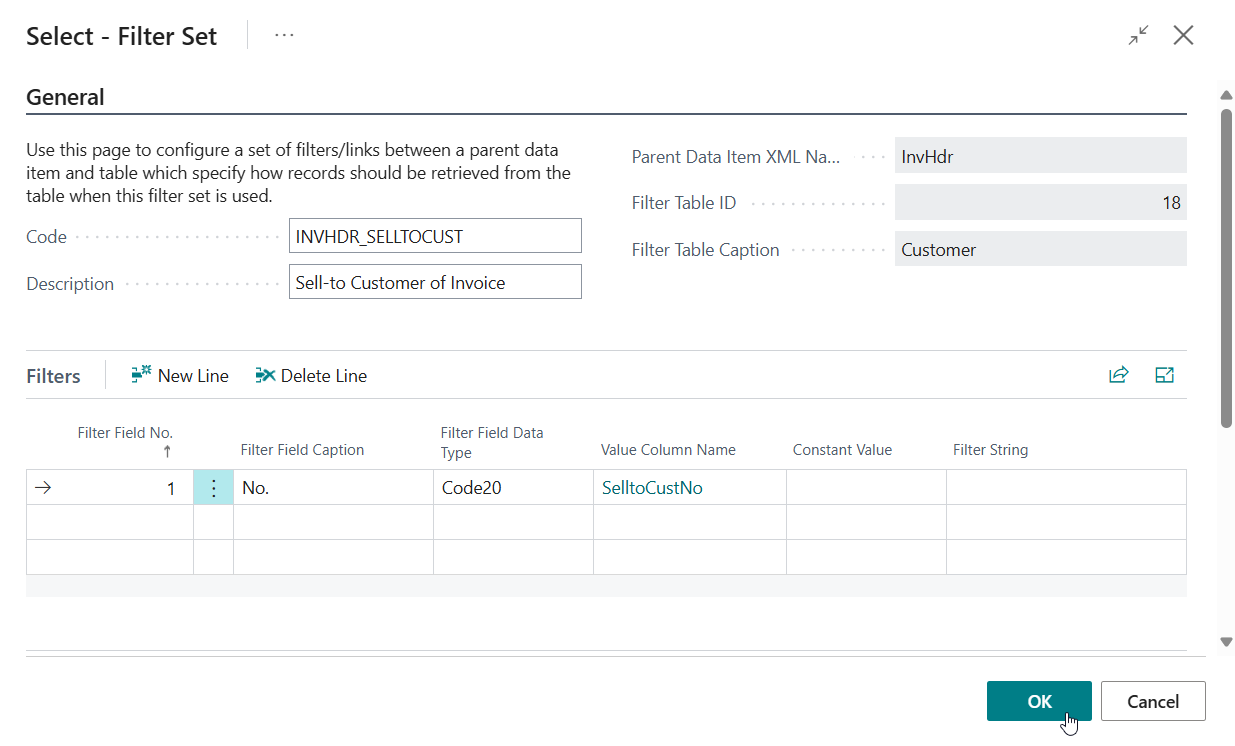Viewport: 1235px width, 746px height.
Task: Open the three-dot menu beside the page title
Action: [284, 36]
